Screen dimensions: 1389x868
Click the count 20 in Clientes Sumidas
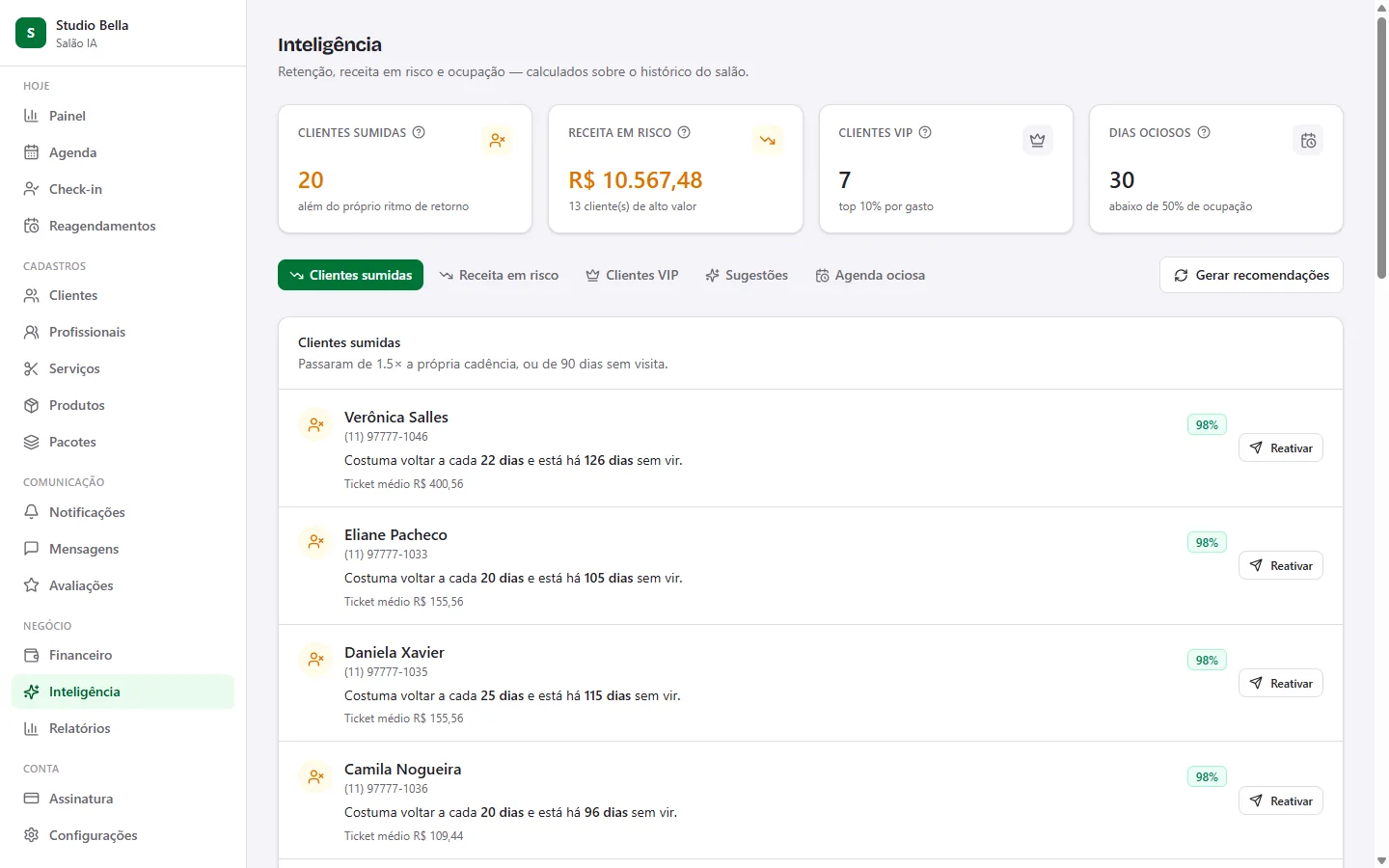[x=311, y=180]
